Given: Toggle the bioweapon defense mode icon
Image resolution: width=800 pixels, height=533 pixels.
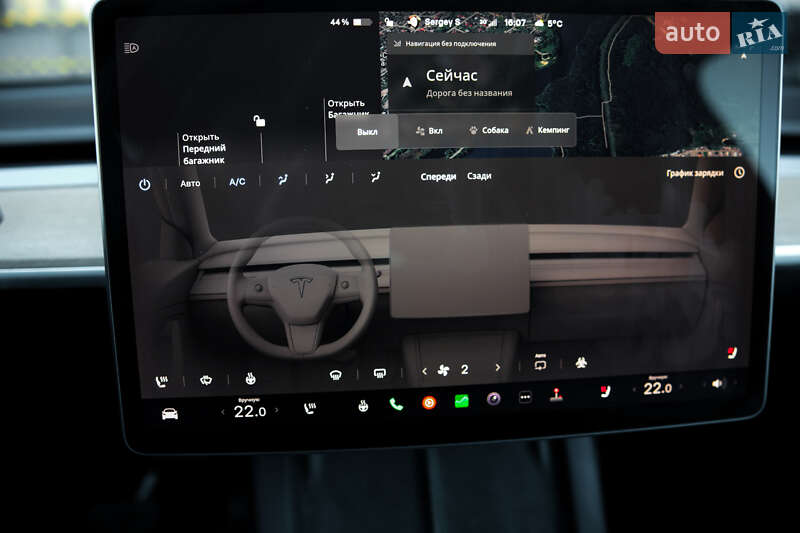Looking at the screenshot, I should [581, 363].
